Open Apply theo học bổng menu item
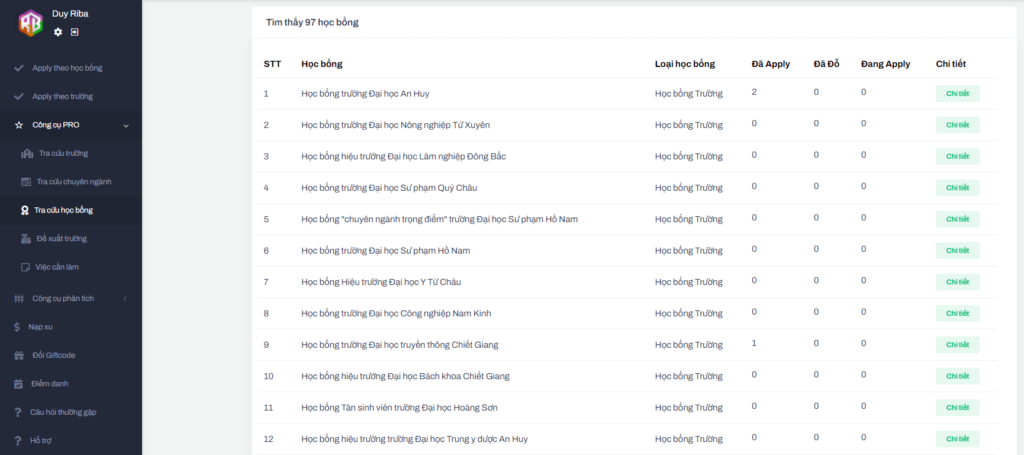The width and height of the screenshot is (1024, 455). 67,68
